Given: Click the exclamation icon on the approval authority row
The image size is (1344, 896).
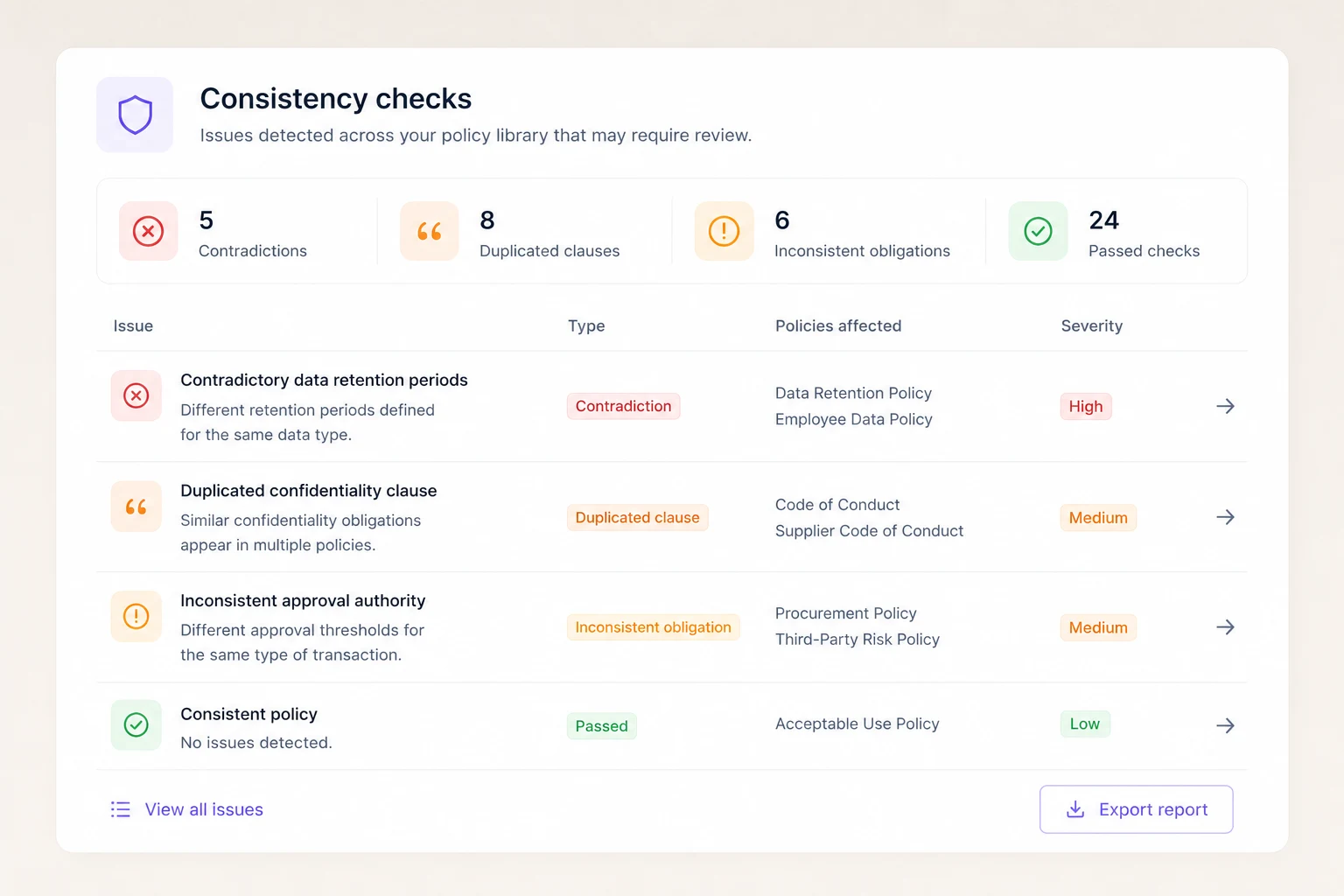Looking at the screenshot, I should click(136, 616).
